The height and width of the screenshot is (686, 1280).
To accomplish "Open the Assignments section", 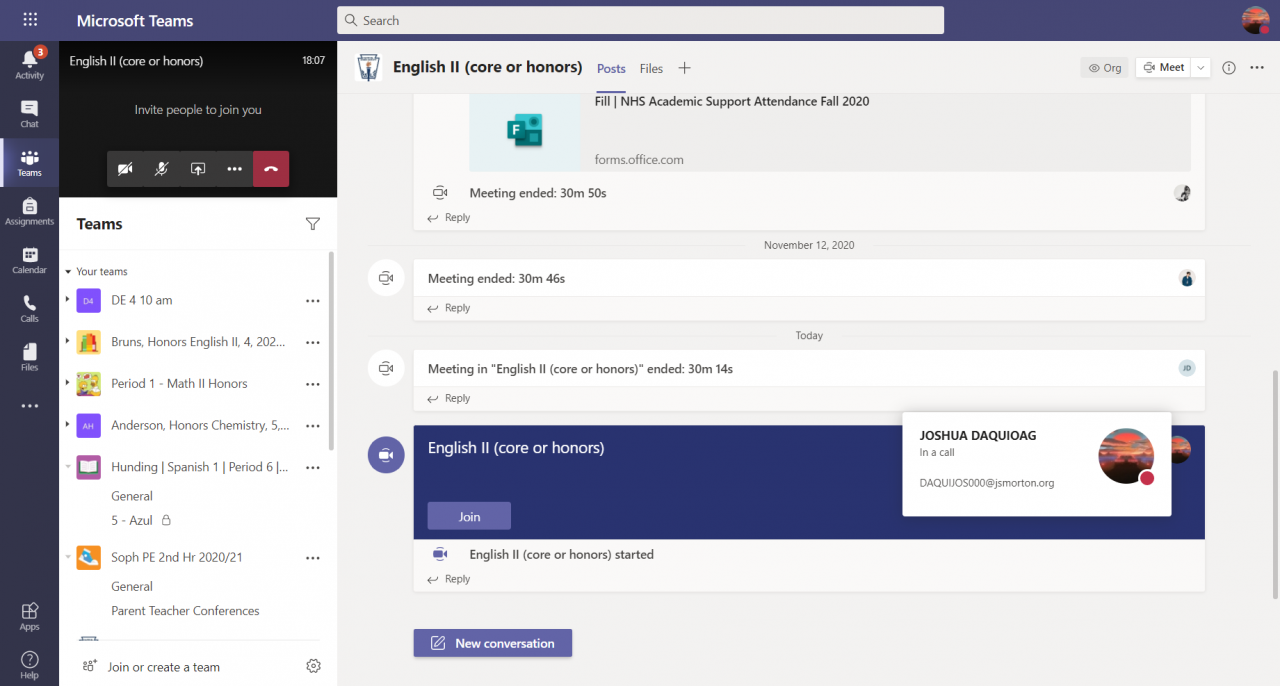I will pyautogui.click(x=29, y=211).
